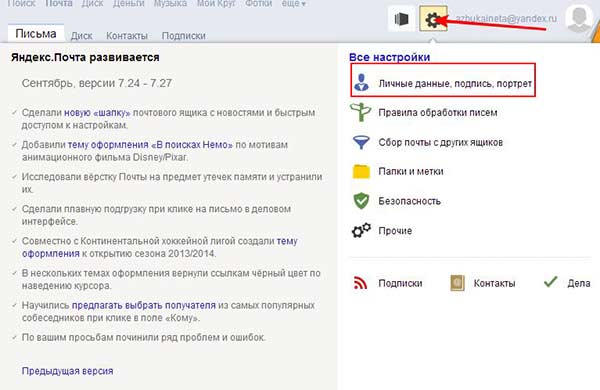Click Фотки in top service bar
This screenshot has height=390, width=600.
pyautogui.click(x=258, y=3)
